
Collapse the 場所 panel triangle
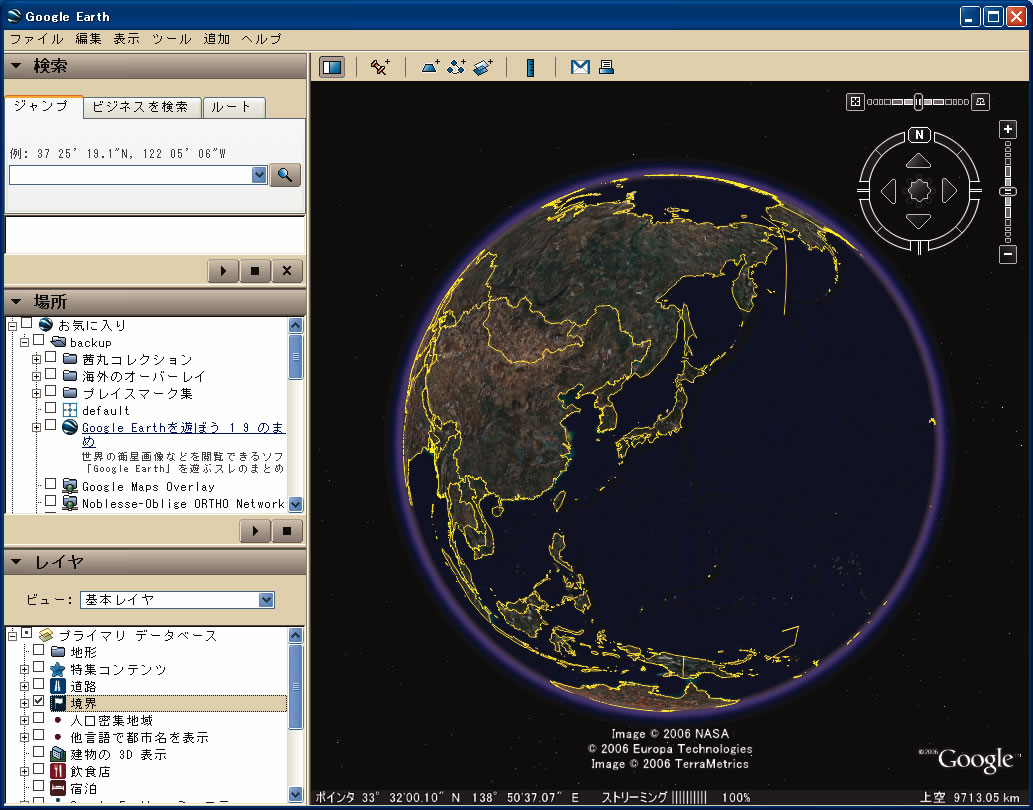16,302
